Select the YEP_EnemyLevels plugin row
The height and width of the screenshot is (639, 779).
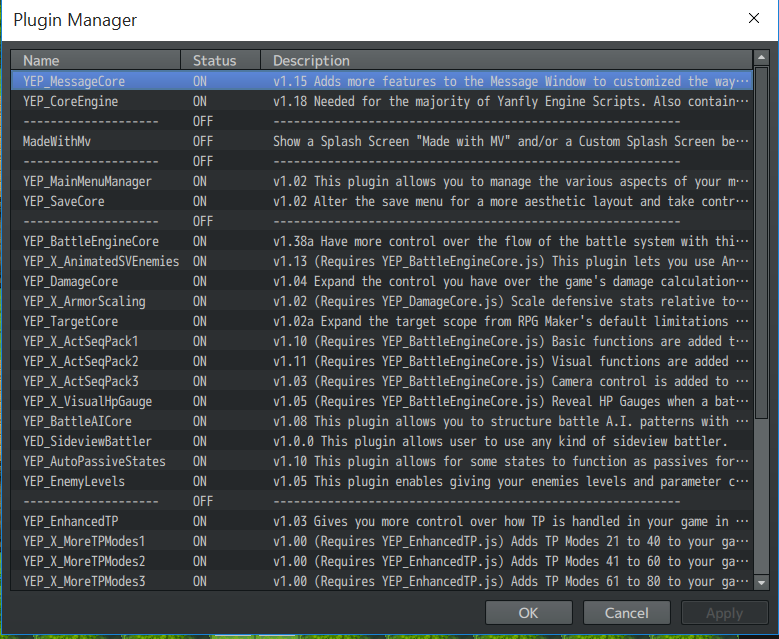382,481
